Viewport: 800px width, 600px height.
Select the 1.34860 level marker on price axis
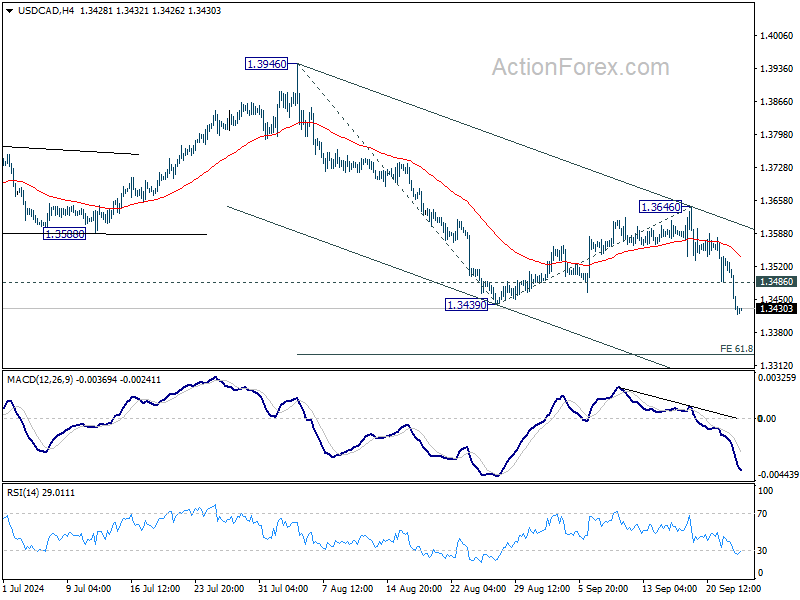click(776, 282)
